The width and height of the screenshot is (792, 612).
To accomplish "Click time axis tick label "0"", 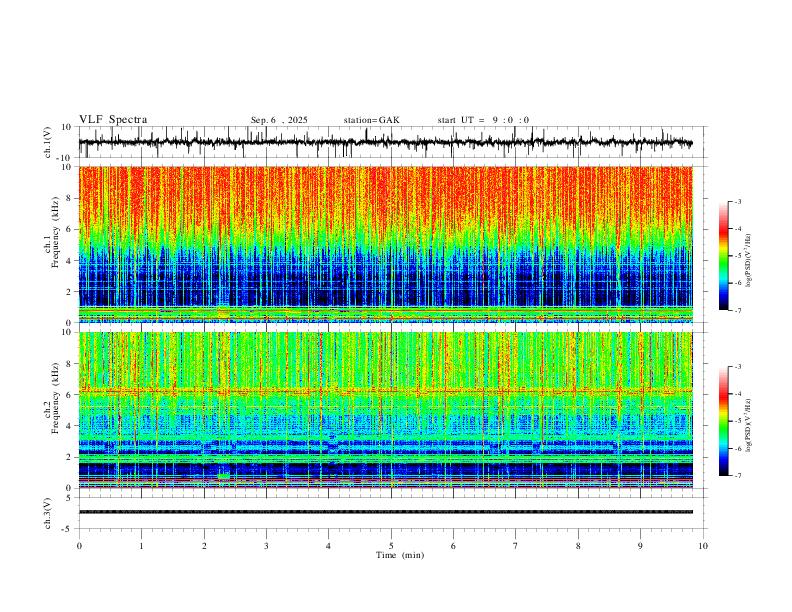I will pyautogui.click(x=79, y=546).
